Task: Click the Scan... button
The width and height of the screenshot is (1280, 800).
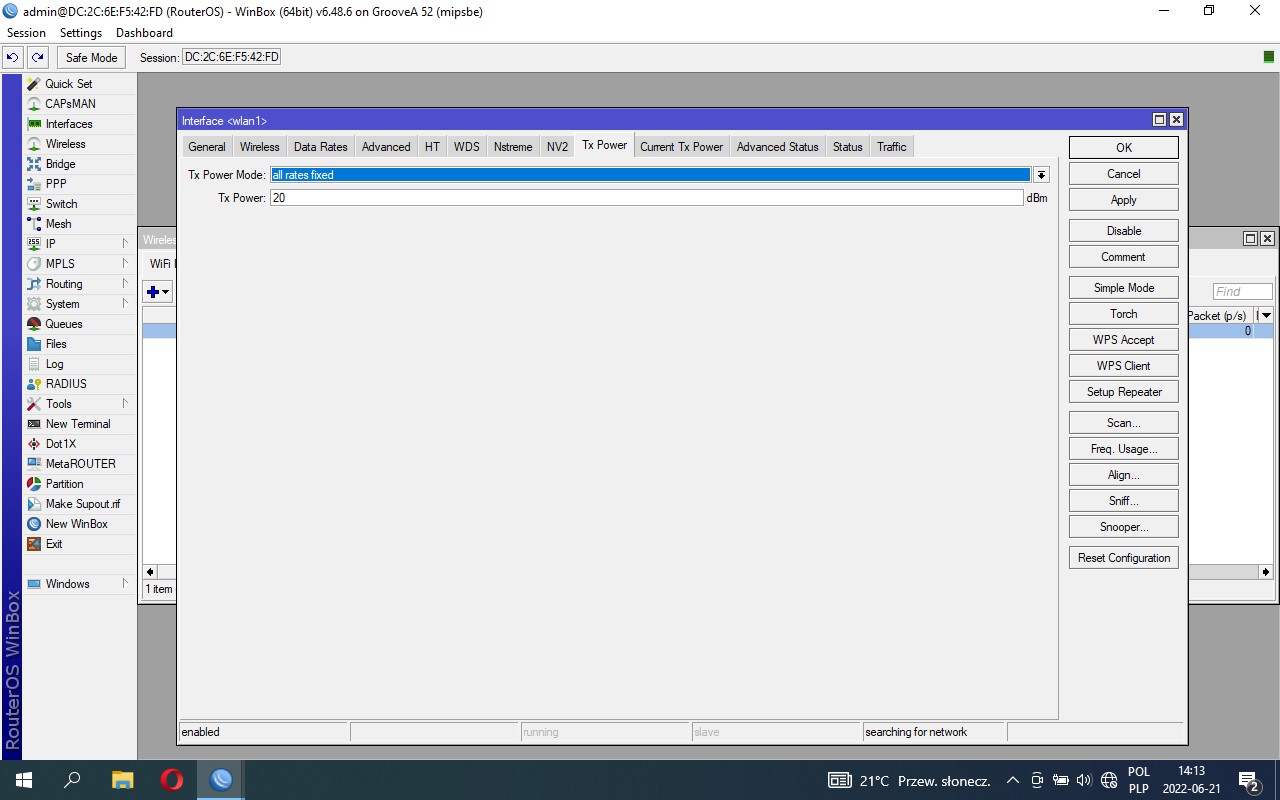Action: click(x=1124, y=423)
